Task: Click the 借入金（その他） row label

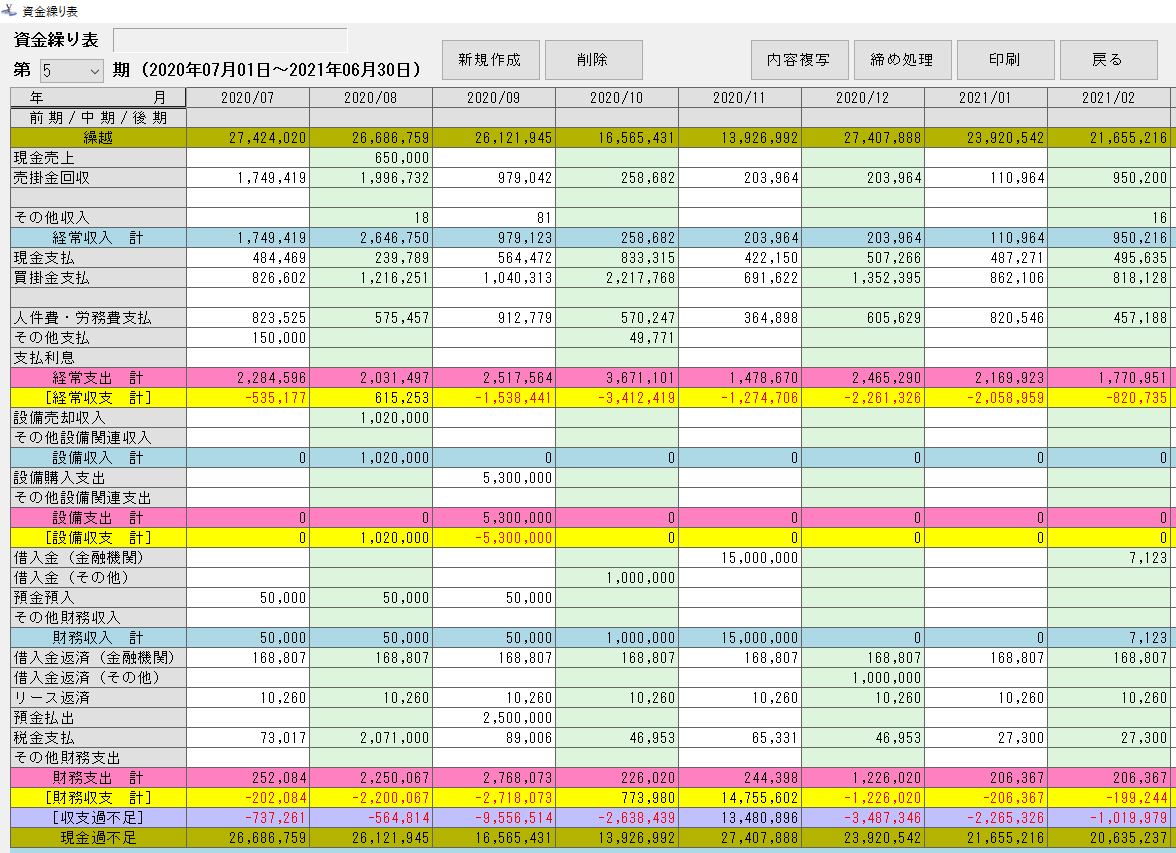Action: tap(98, 578)
